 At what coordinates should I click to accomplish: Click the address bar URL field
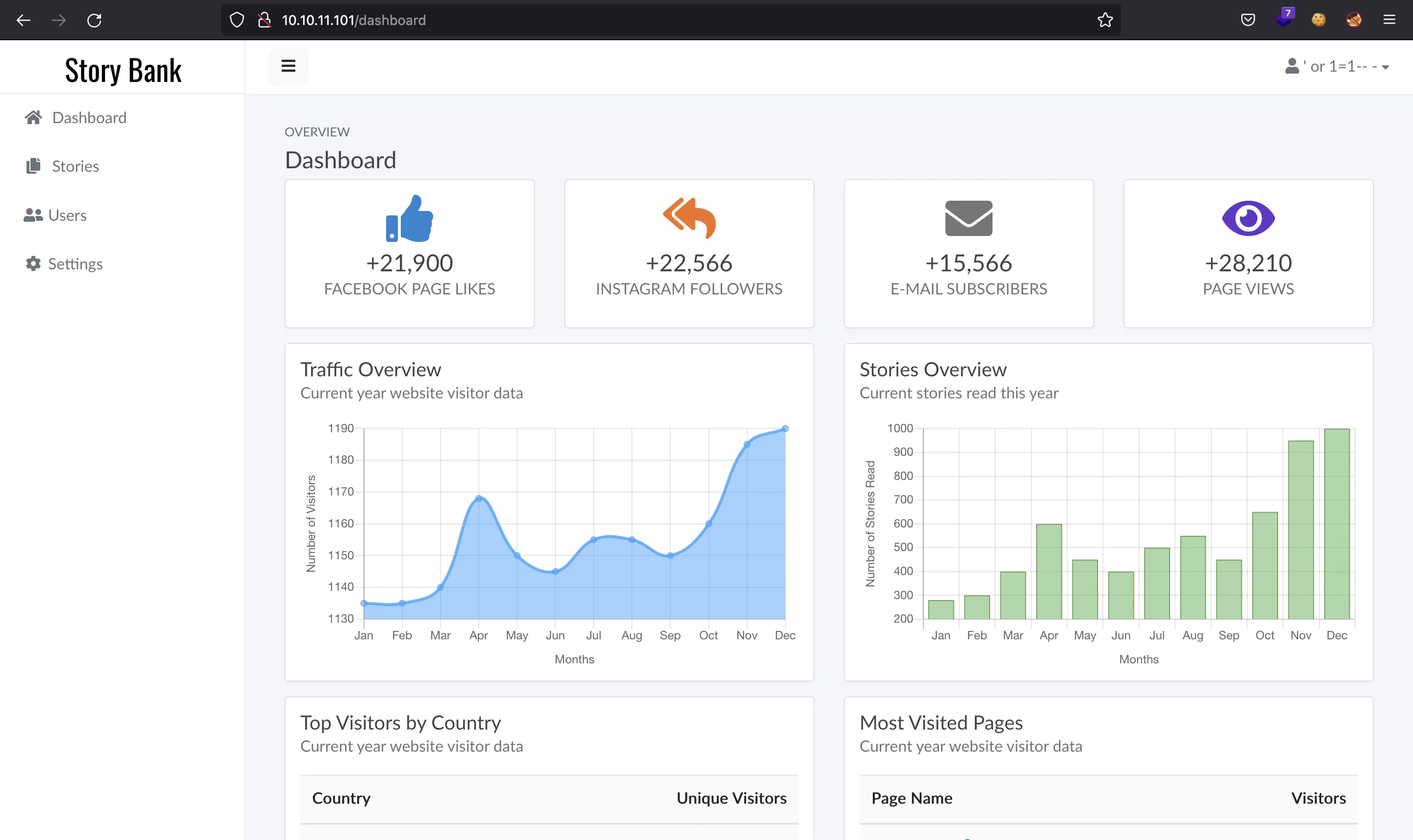coord(671,21)
